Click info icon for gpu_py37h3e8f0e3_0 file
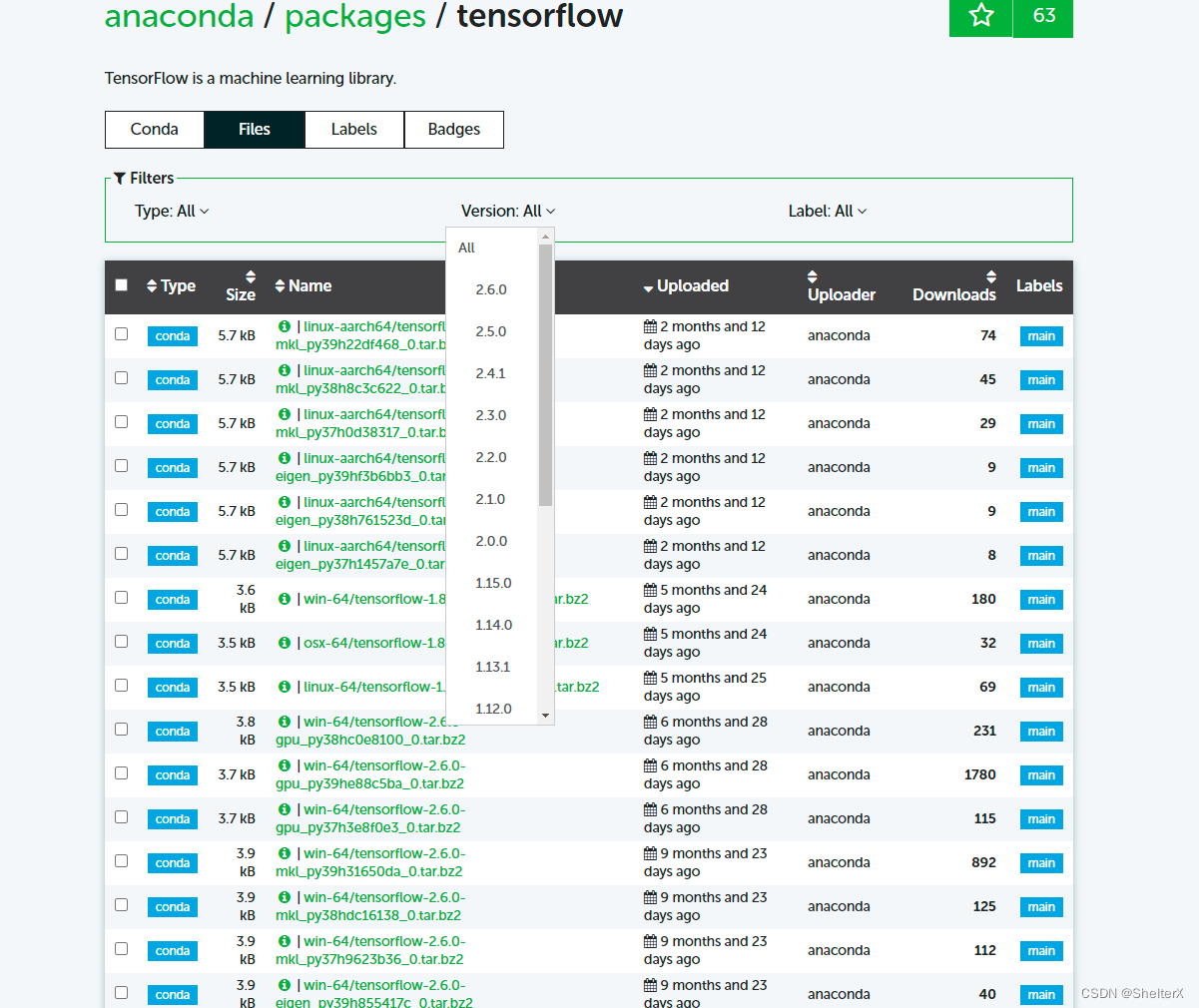 285,809
